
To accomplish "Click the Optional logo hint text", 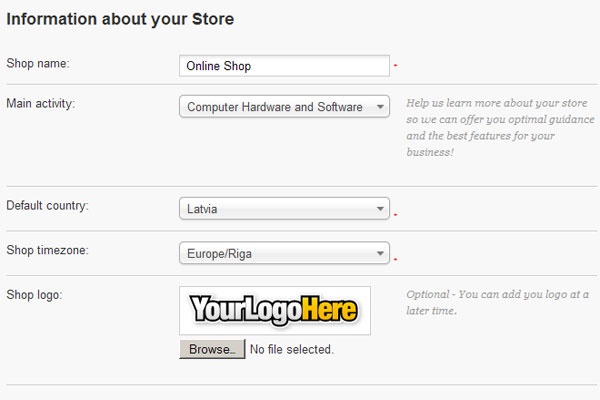I will (497, 302).
